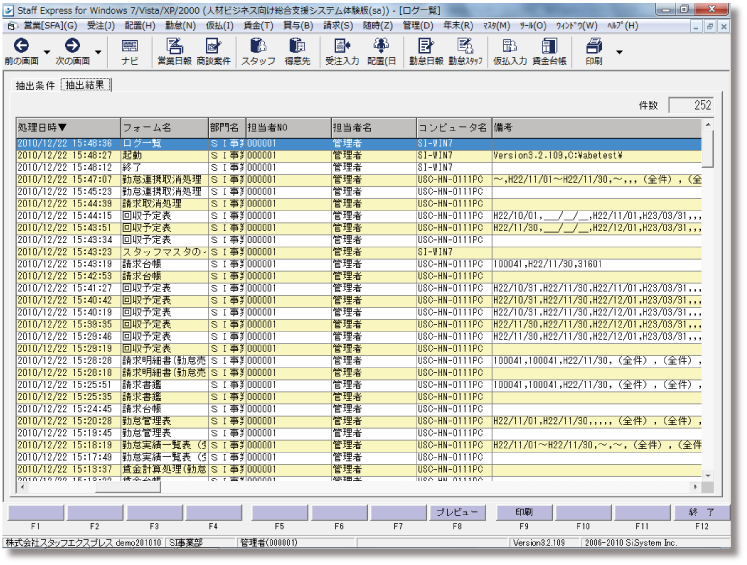The width and height of the screenshot is (747, 565).
Task: Click S事業部 in status bar
Action: point(186,543)
